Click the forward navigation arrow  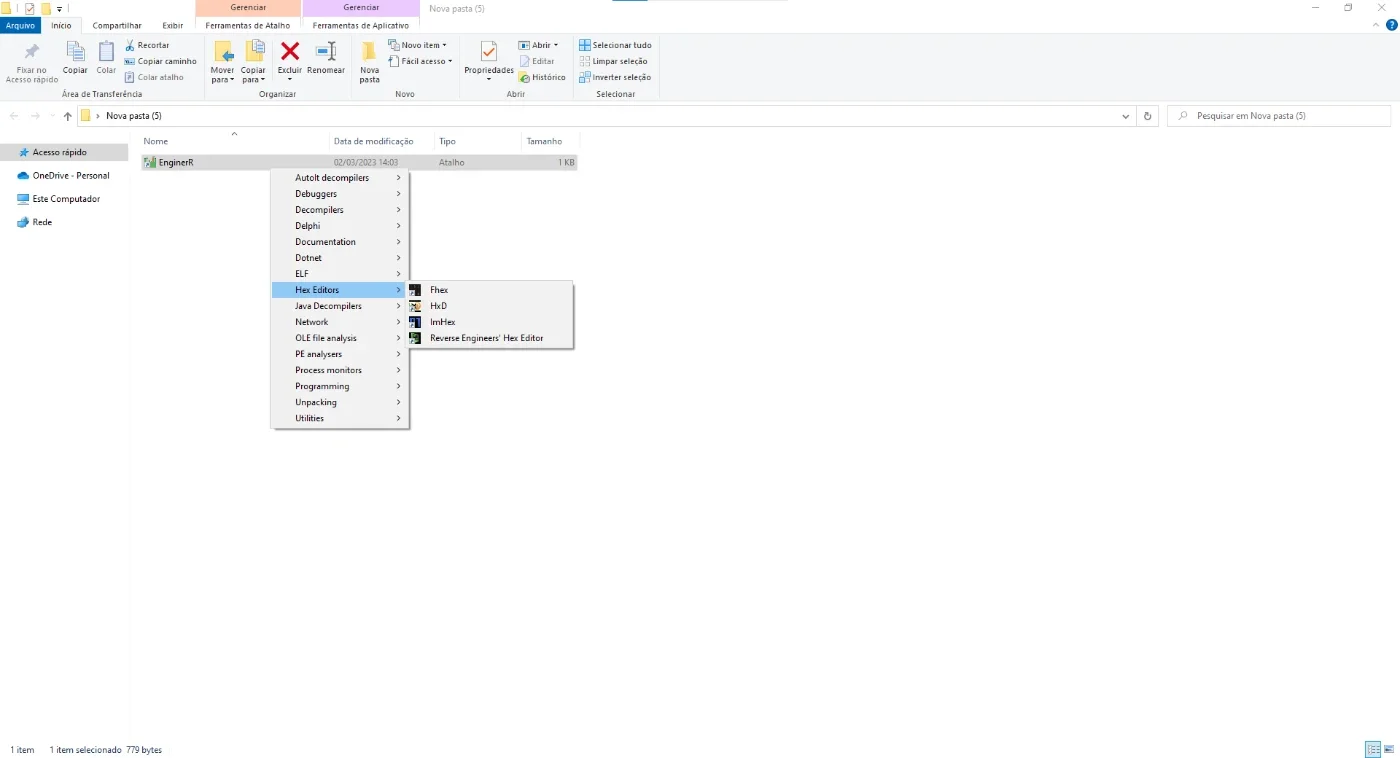(35, 116)
